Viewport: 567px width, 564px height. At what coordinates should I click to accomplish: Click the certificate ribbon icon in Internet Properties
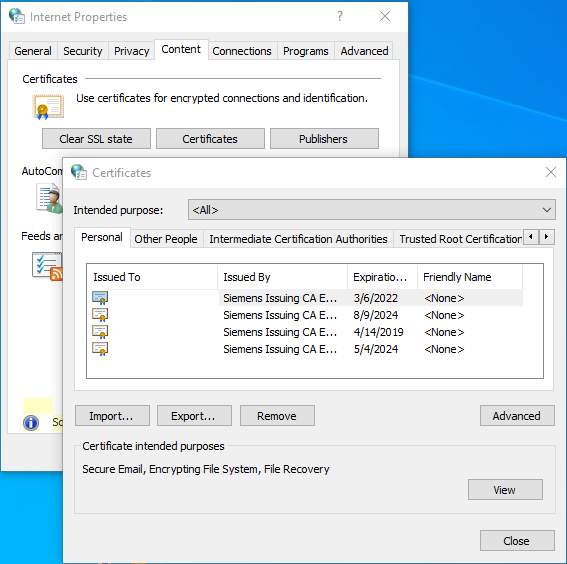pyautogui.click(x=48, y=107)
